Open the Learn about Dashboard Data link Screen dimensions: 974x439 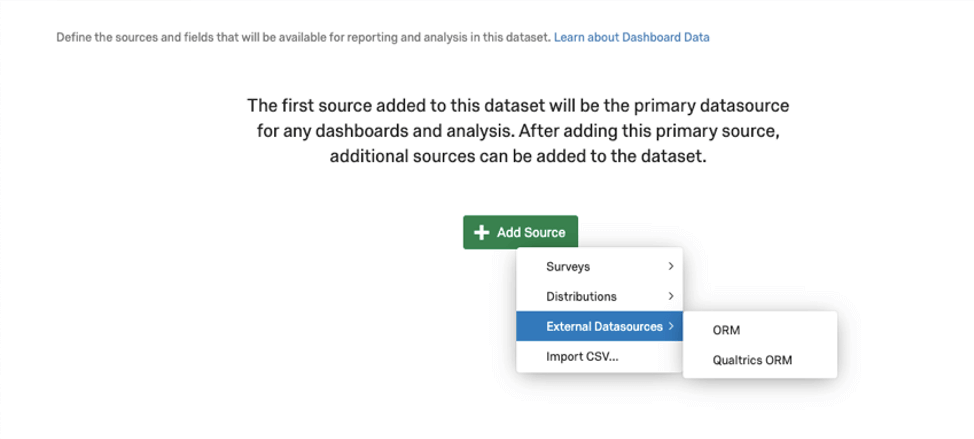point(632,37)
